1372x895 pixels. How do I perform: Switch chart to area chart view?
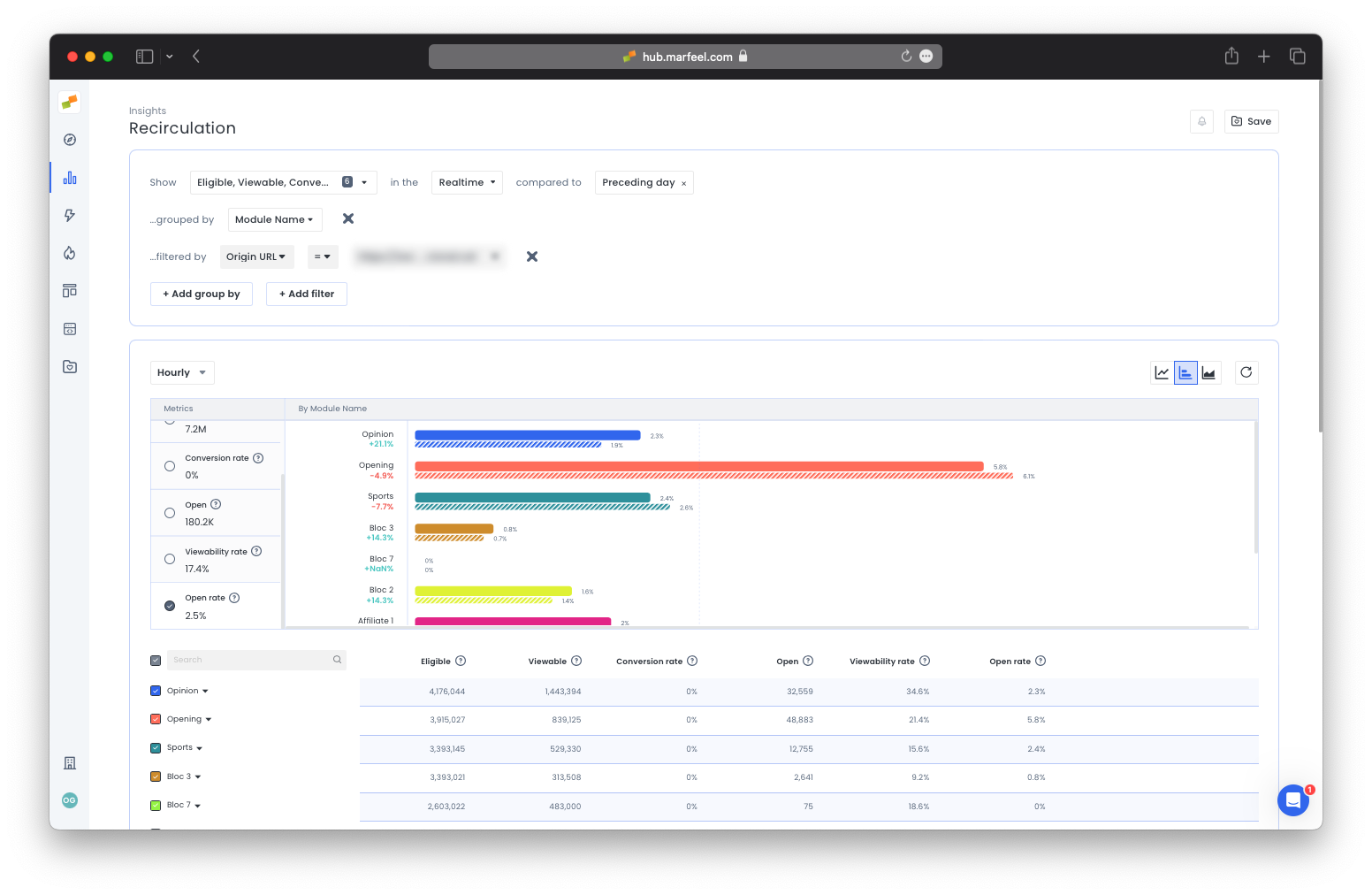(x=1209, y=372)
